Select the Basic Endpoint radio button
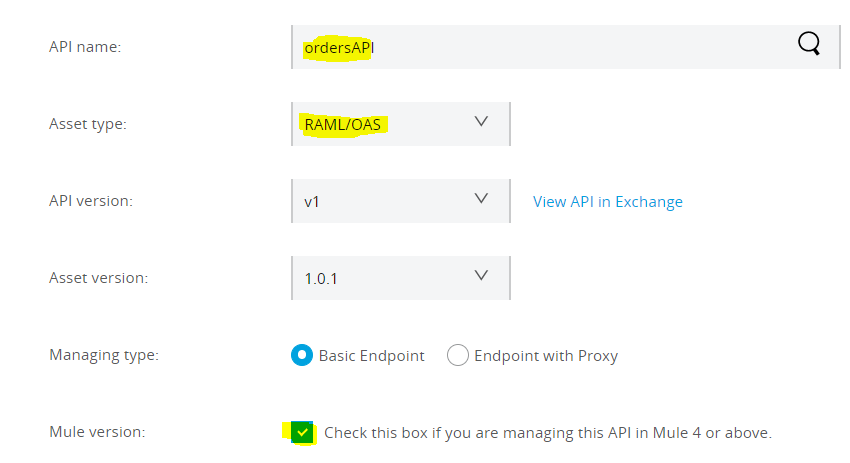This screenshot has width=850, height=463. point(302,355)
